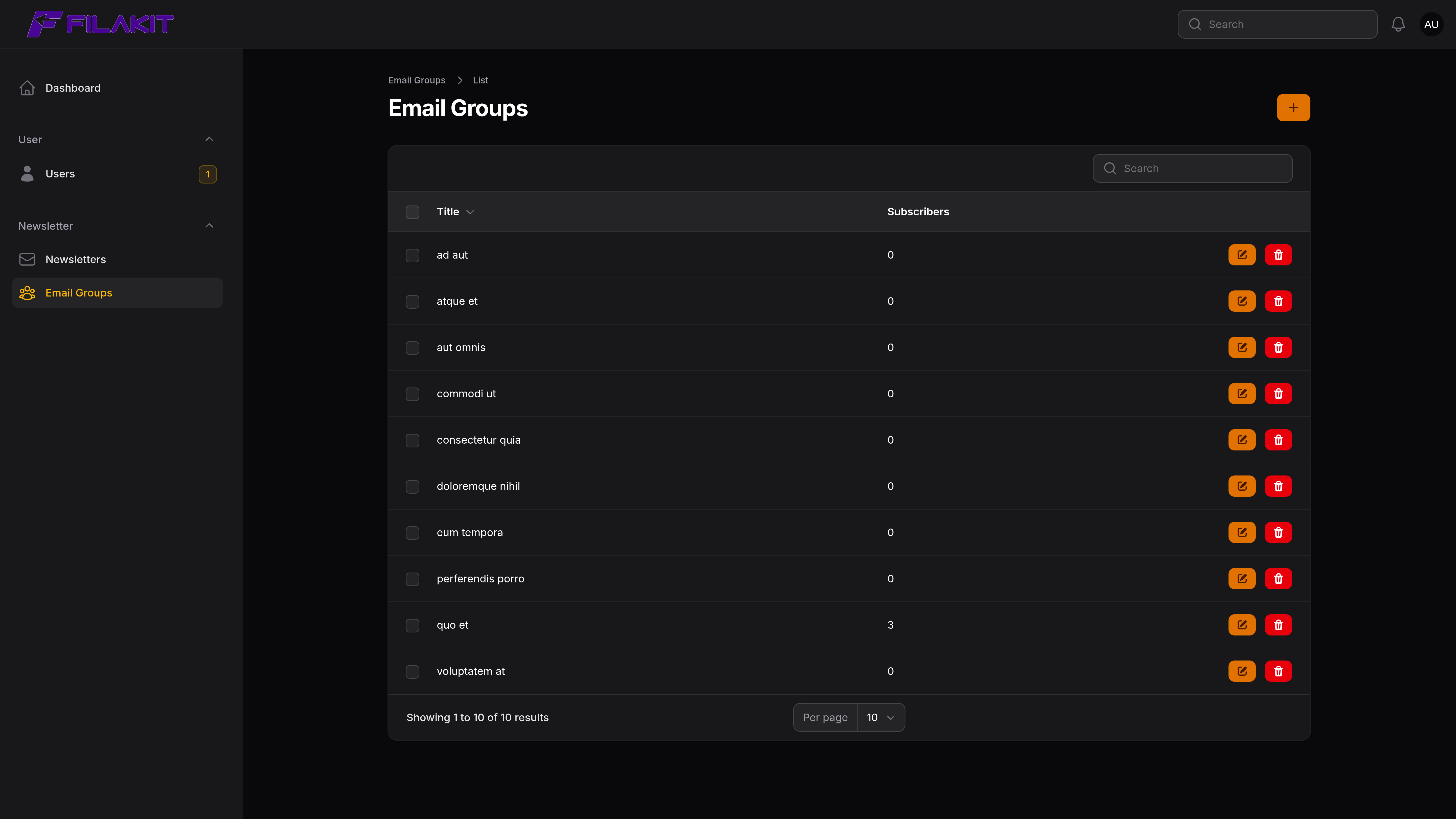
Task: Edit the 'atque et' group
Action: (x=1242, y=301)
